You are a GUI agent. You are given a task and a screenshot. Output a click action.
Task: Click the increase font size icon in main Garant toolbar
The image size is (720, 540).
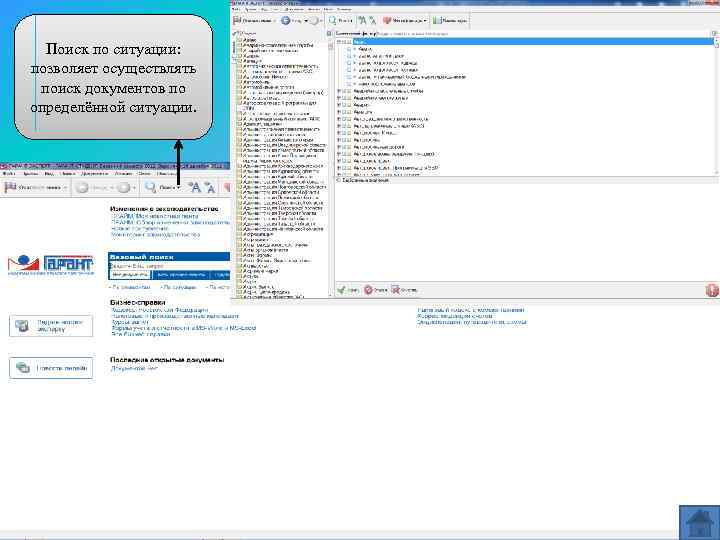point(195,187)
